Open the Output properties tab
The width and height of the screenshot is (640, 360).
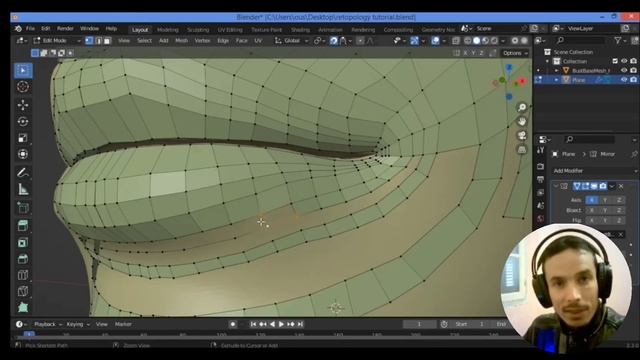(541, 179)
